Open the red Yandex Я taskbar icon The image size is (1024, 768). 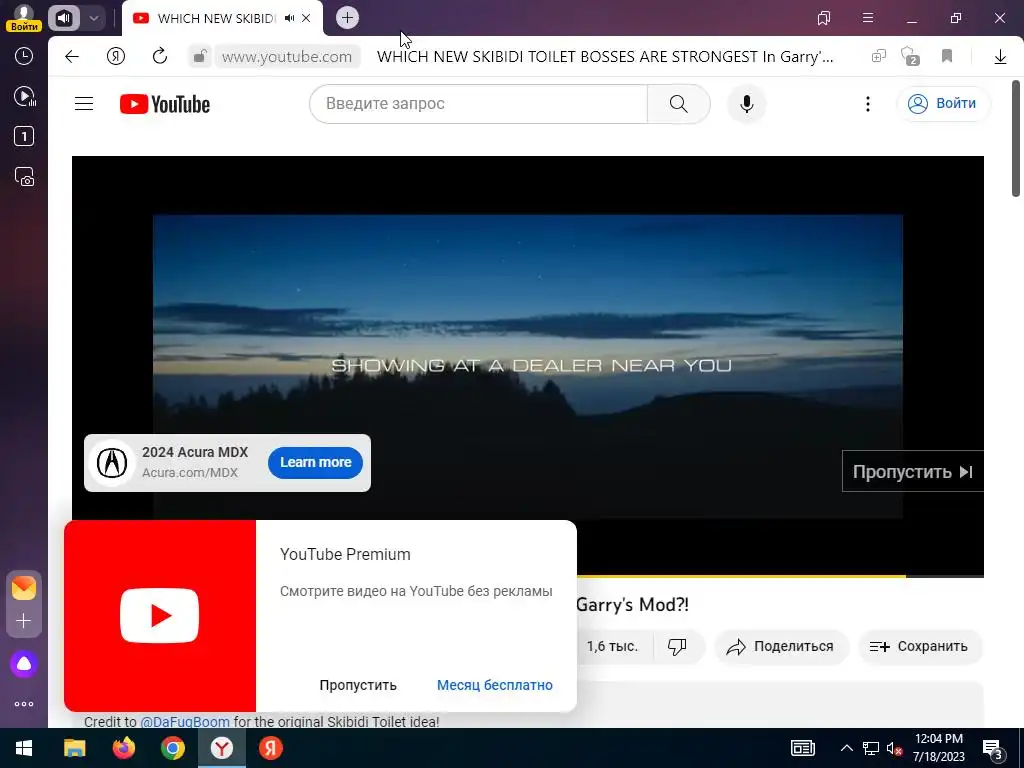tap(270, 748)
